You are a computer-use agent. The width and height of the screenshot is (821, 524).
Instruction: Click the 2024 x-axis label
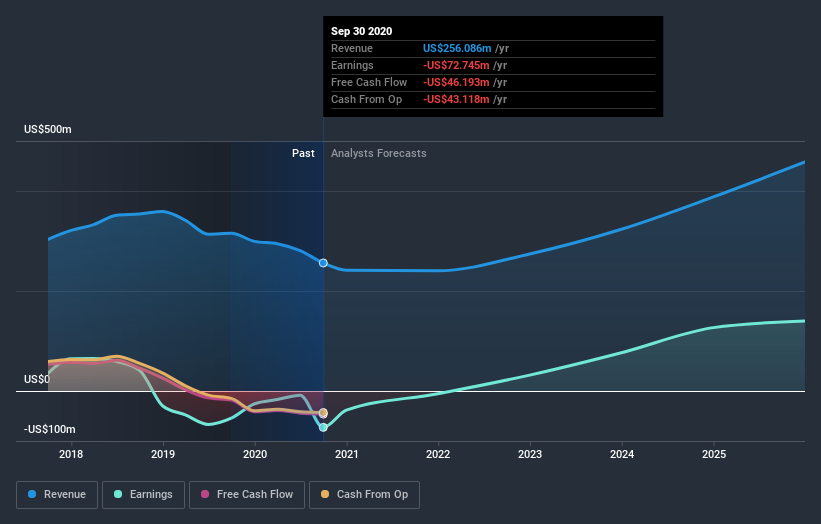(622, 454)
